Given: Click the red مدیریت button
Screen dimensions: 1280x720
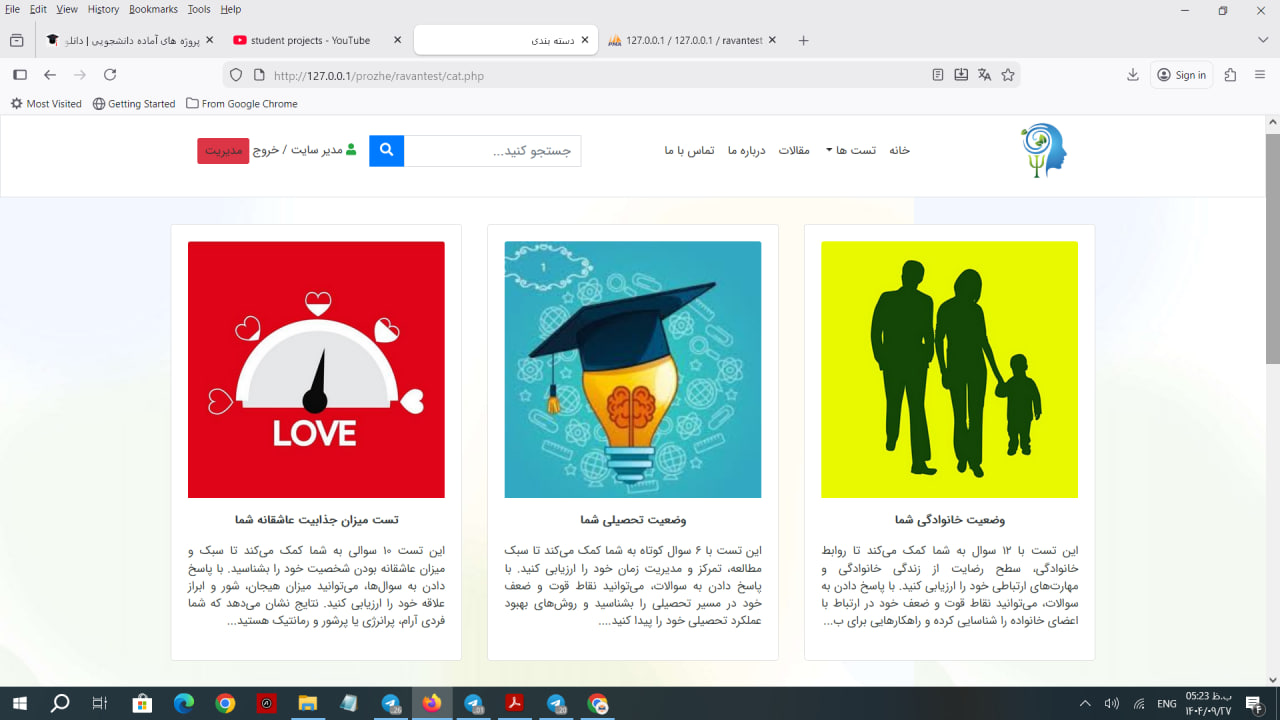Looking at the screenshot, I should (223, 151).
